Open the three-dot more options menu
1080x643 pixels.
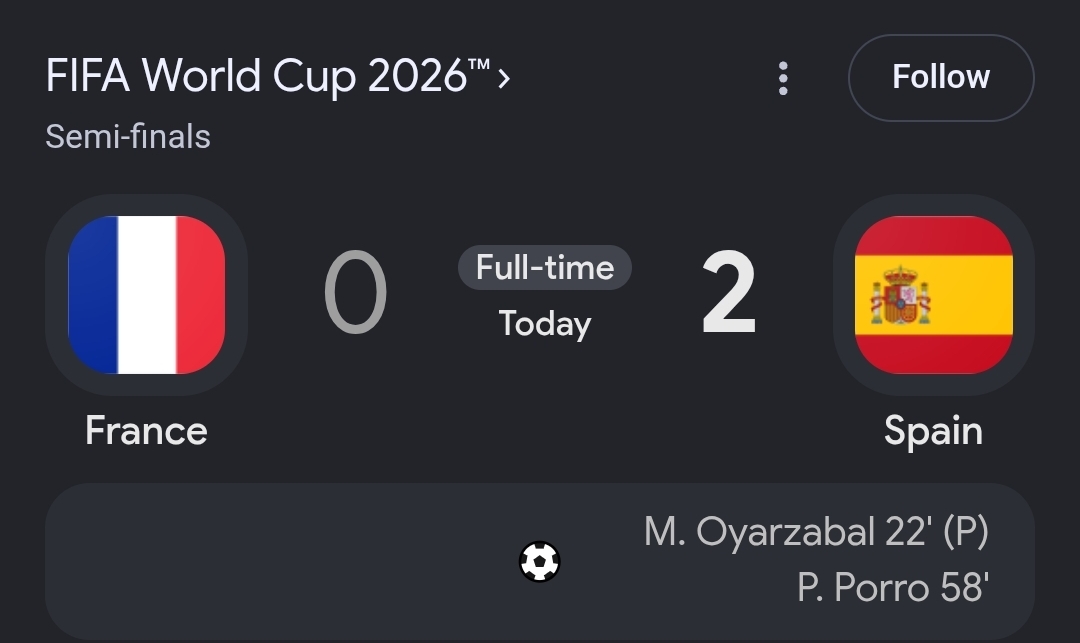[x=782, y=78]
